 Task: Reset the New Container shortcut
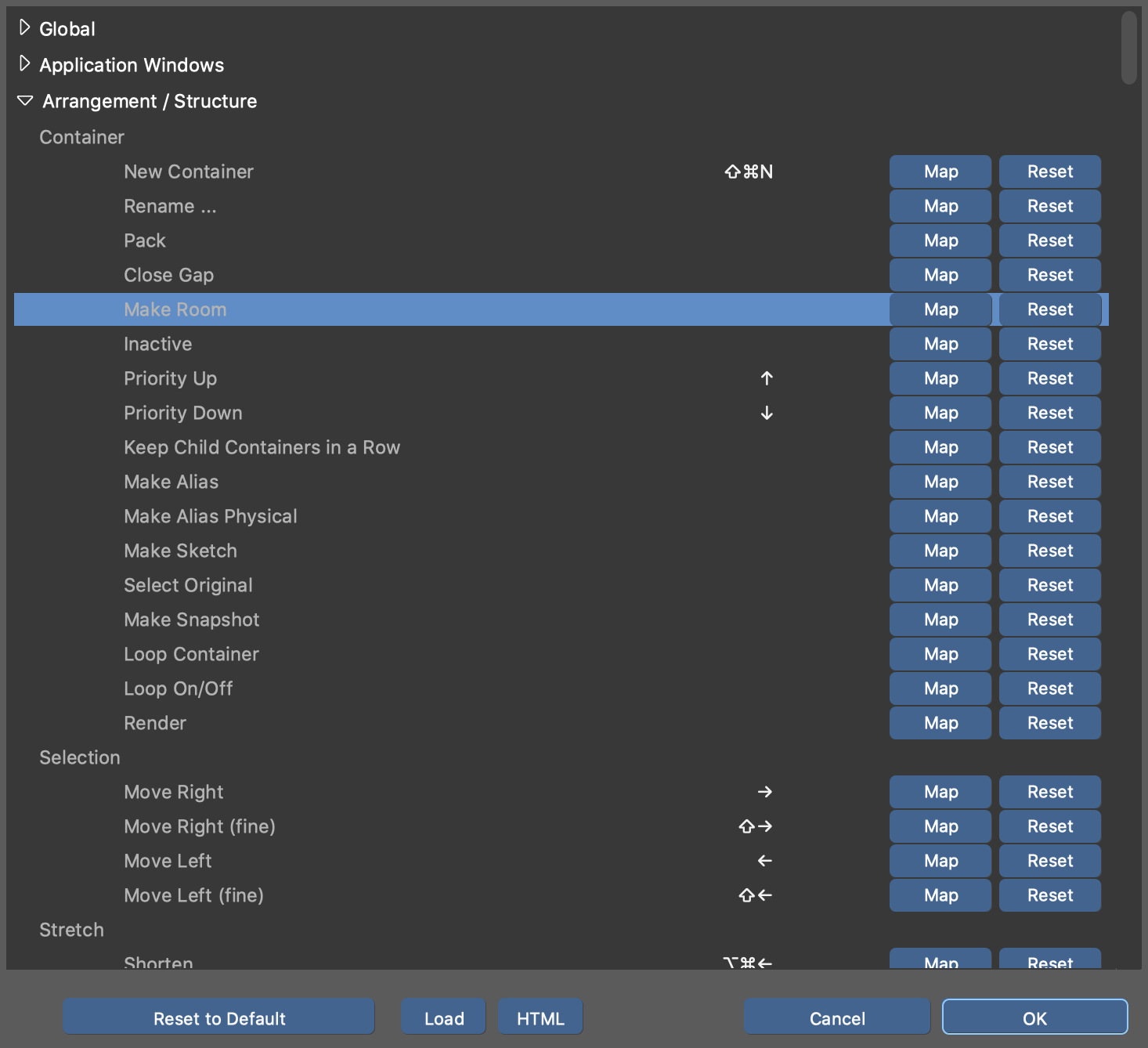point(1049,172)
